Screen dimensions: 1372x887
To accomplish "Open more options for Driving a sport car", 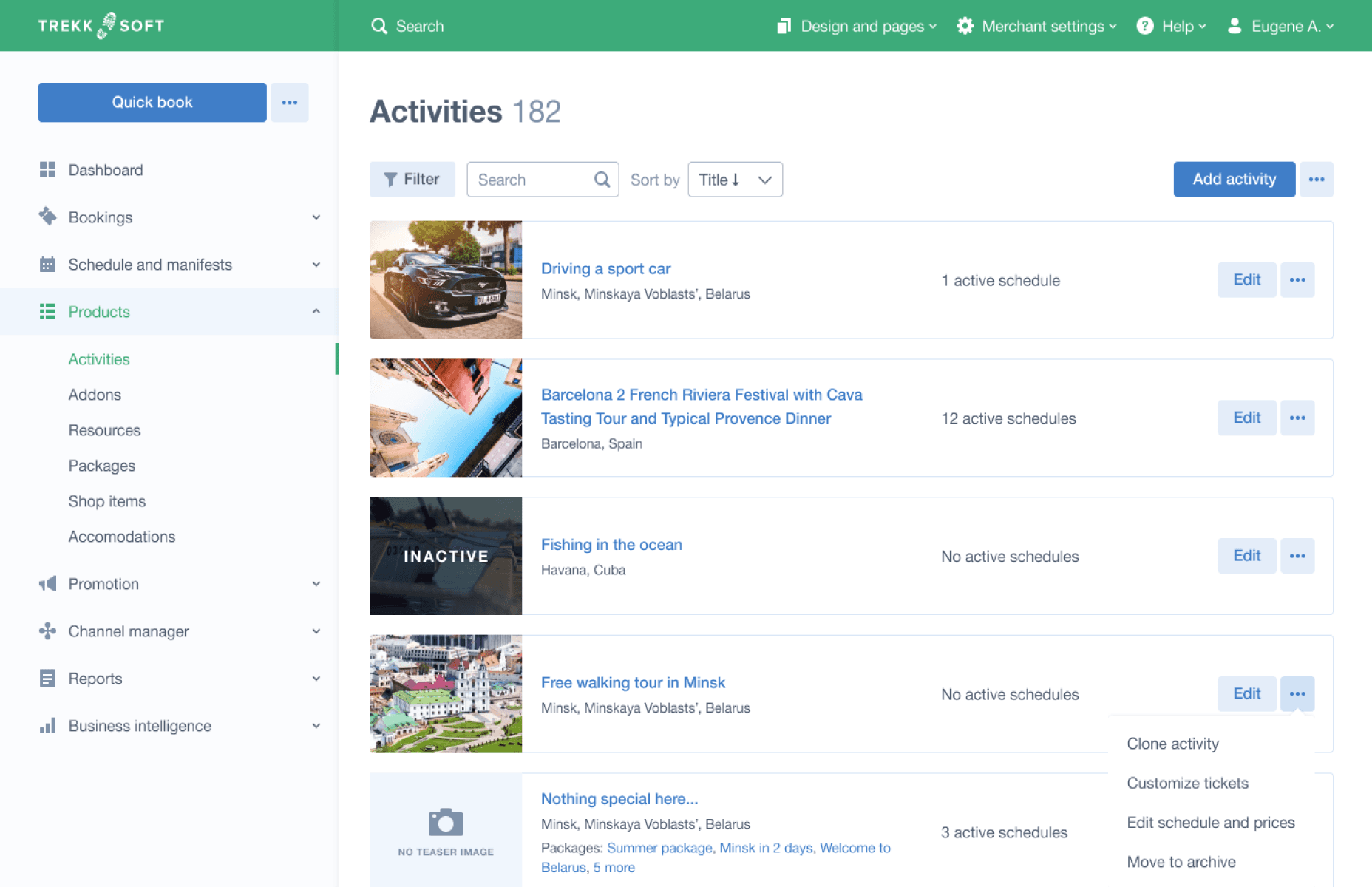I will 1297,280.
